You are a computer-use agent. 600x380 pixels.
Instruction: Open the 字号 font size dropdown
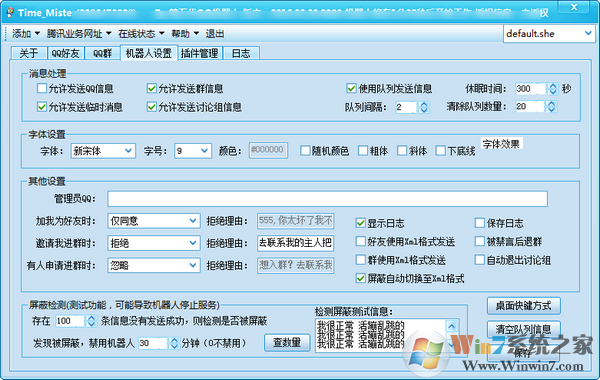coord(192,151)
